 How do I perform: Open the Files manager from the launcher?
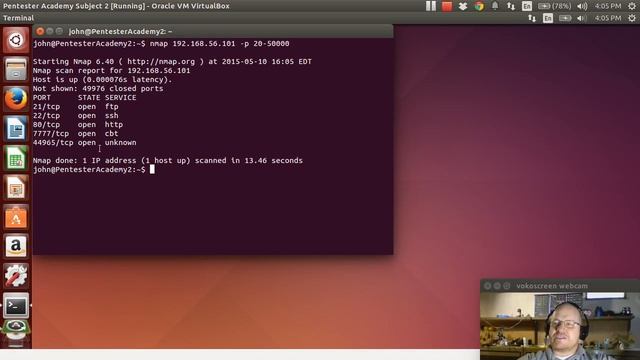pos(16,69)
